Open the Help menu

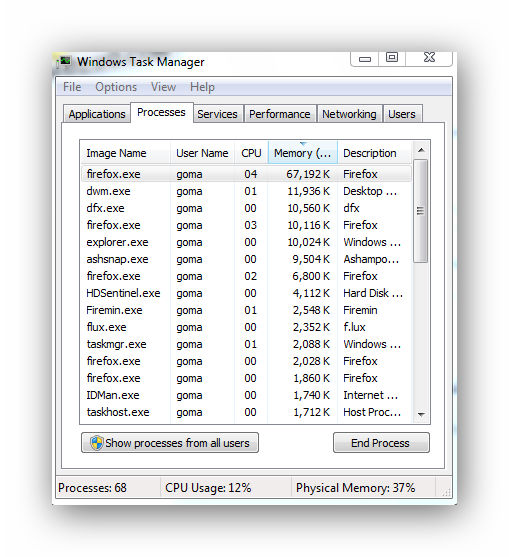pyautogui.click(x=202, y=87)
